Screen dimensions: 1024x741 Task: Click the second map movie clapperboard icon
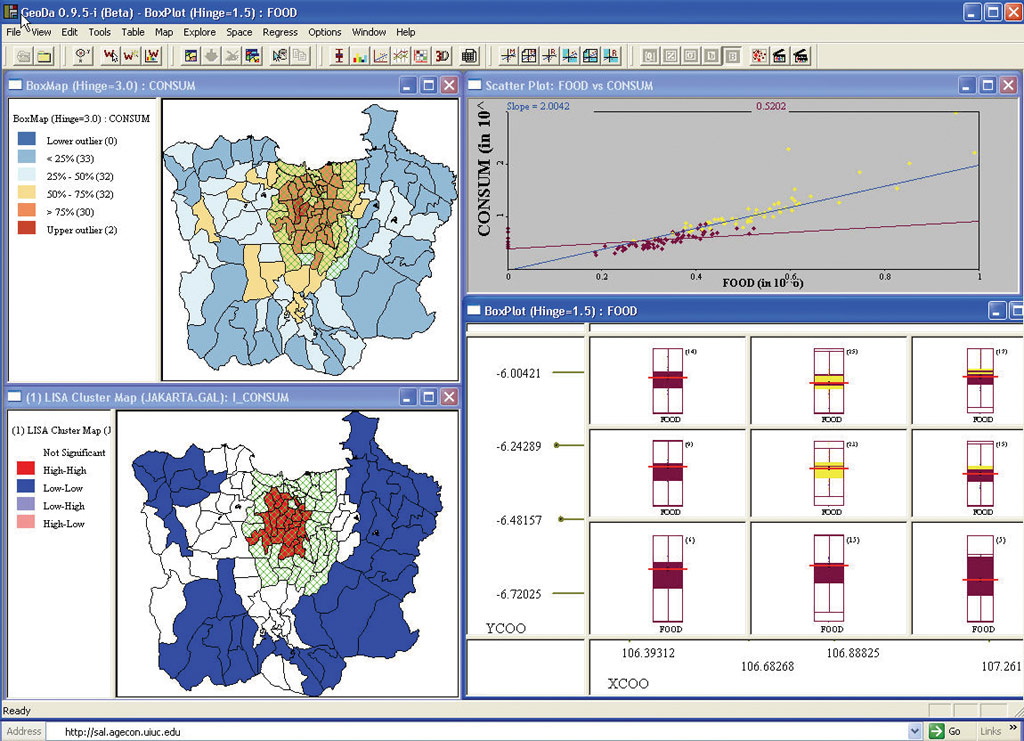(800, 56)
